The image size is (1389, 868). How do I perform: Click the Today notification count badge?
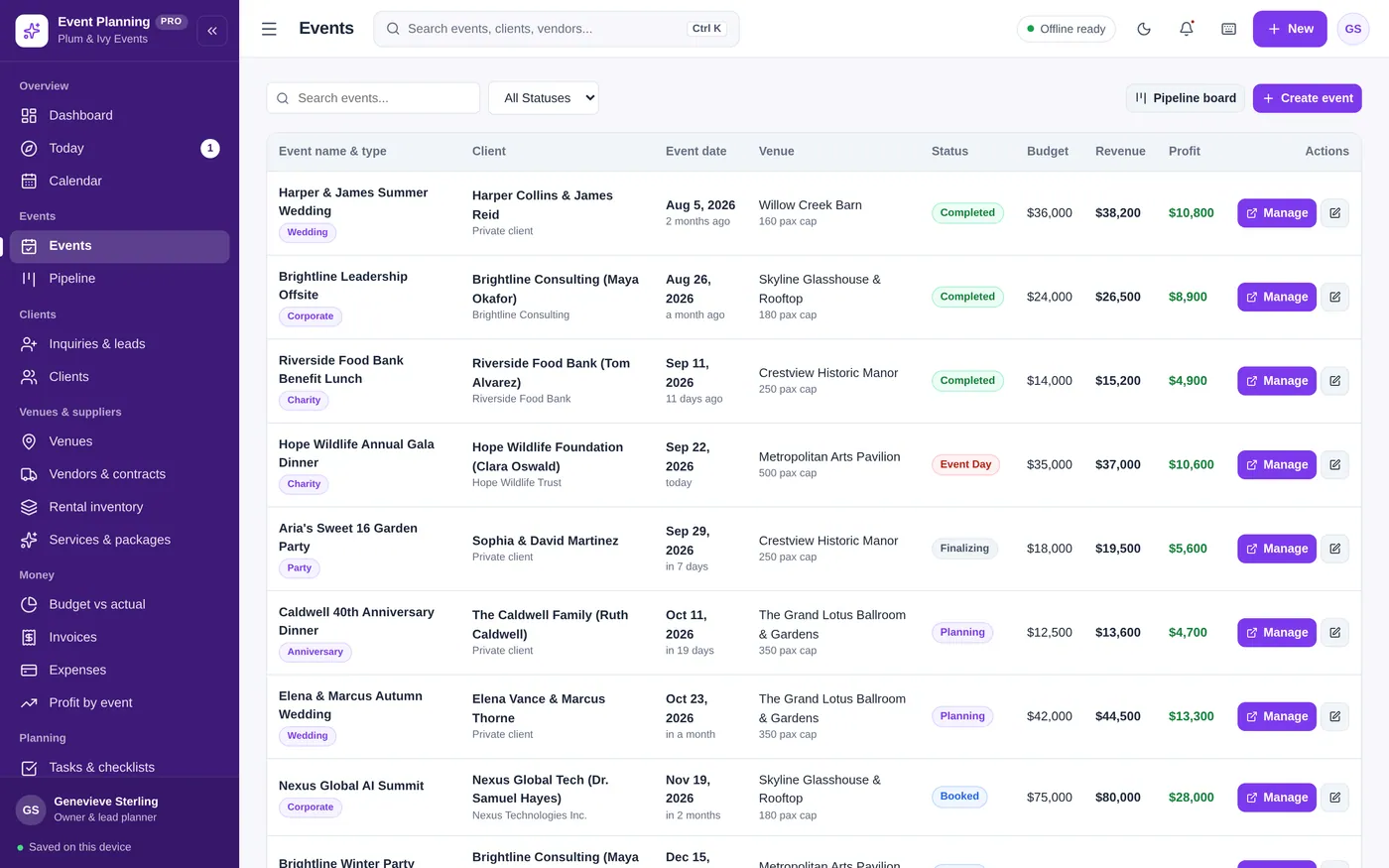click(210, 149)
